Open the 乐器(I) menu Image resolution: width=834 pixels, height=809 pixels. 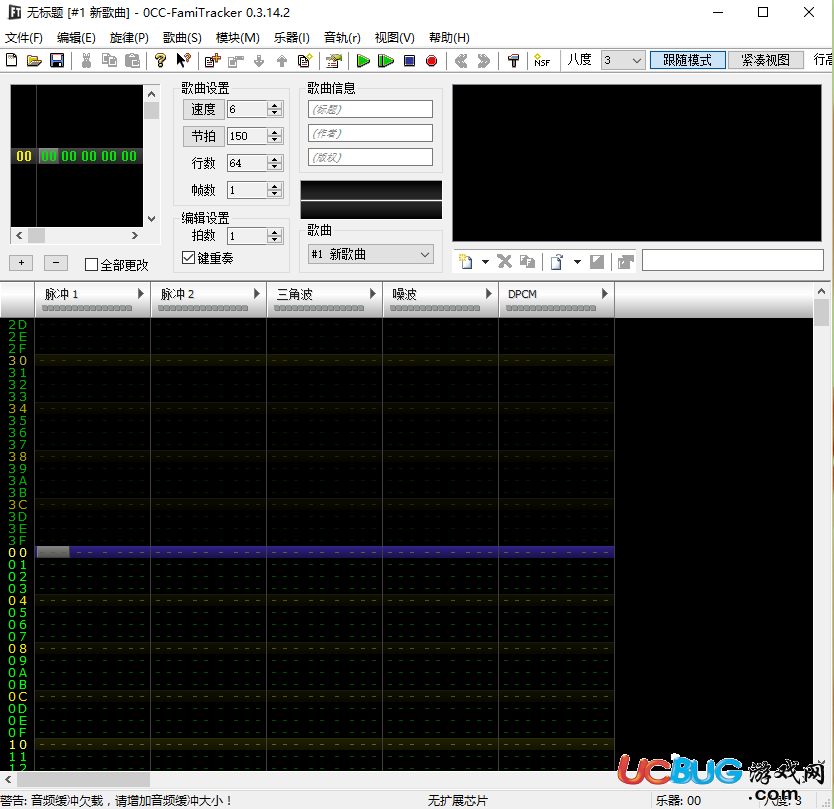click(x=291, y=38)
